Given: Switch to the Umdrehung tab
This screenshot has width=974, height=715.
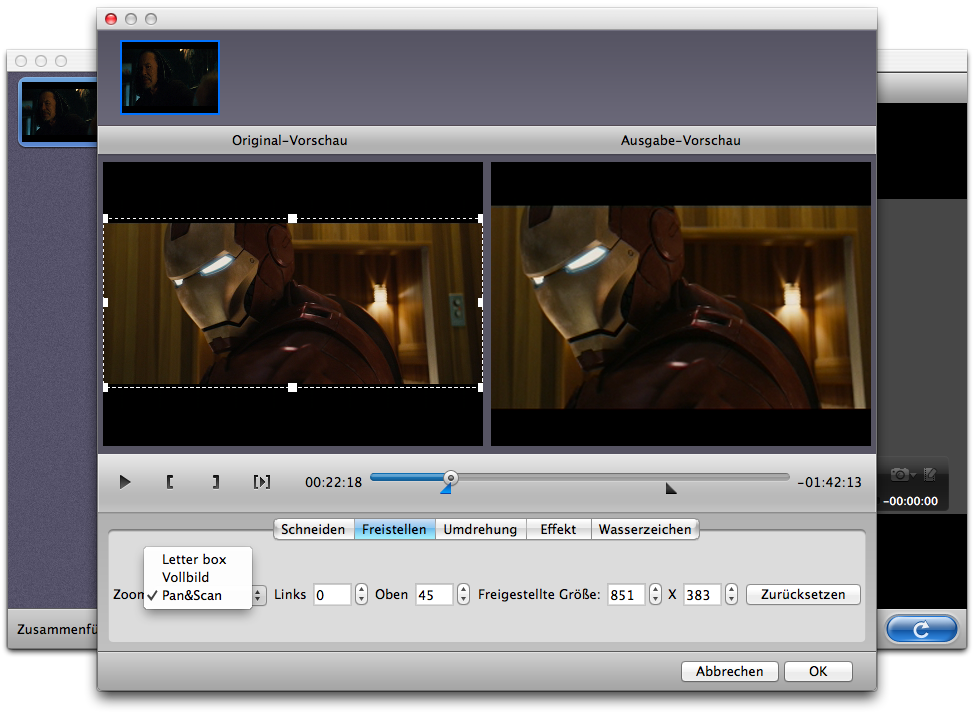Looking at the screenshot, I should coord(480,530).
